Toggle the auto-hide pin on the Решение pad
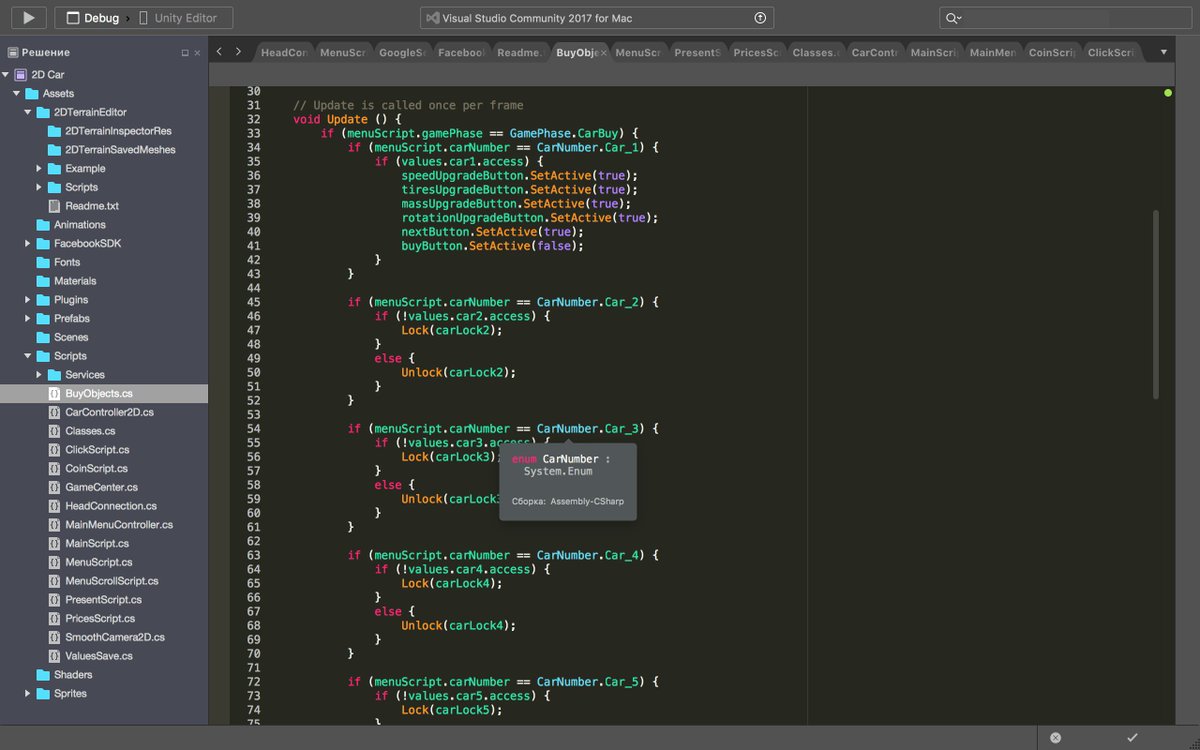Screen dimensions: 1200x750 (185, 52)
